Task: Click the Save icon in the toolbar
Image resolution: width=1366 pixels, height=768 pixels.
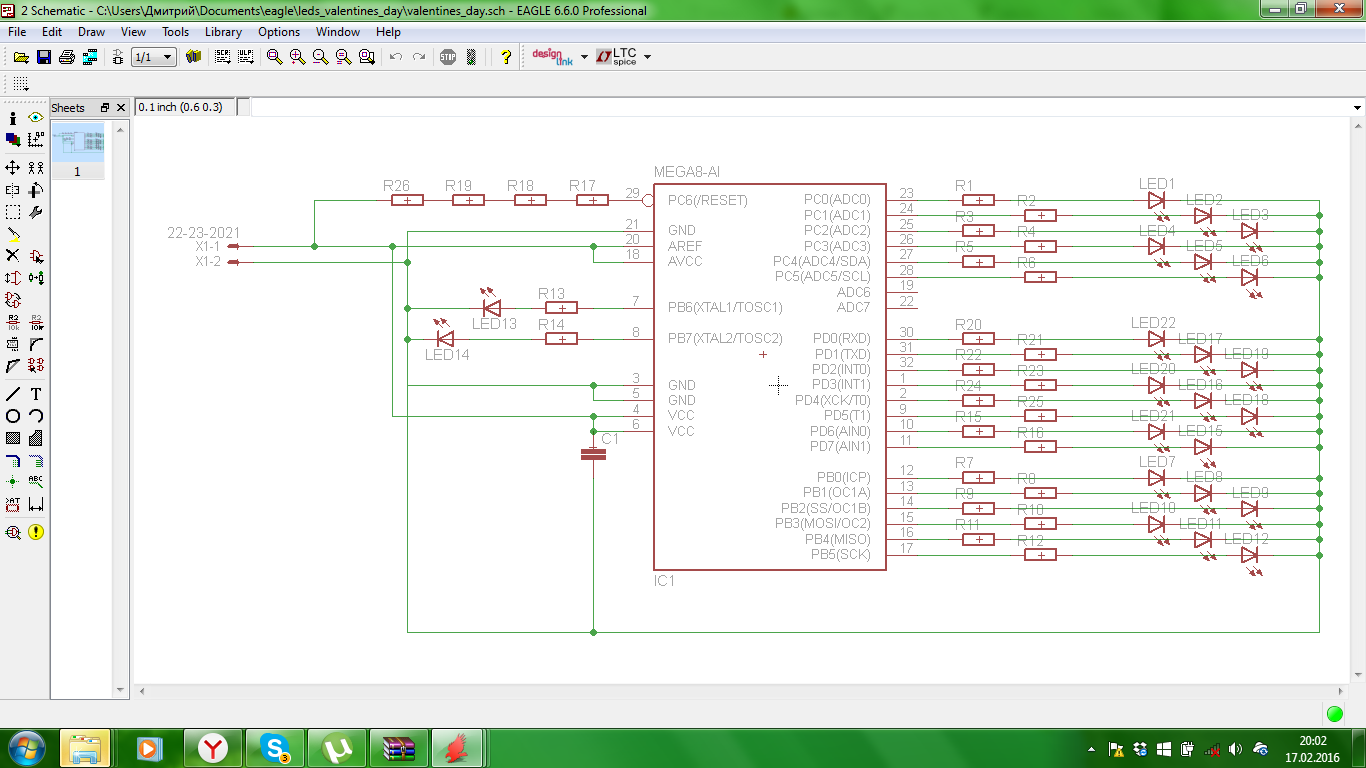Action: coord(44,57)
